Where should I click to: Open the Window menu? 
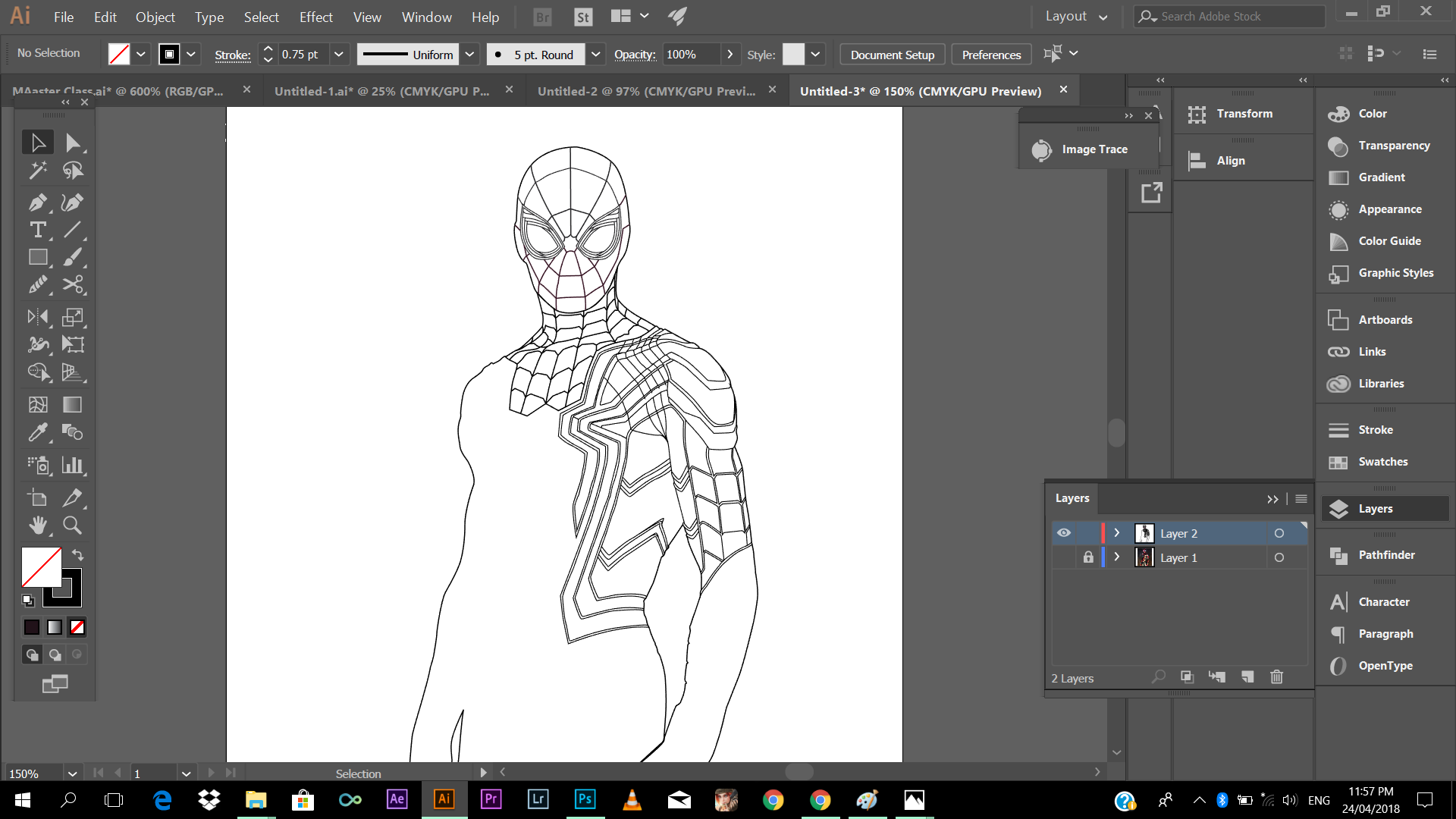(x=426, y=17)
